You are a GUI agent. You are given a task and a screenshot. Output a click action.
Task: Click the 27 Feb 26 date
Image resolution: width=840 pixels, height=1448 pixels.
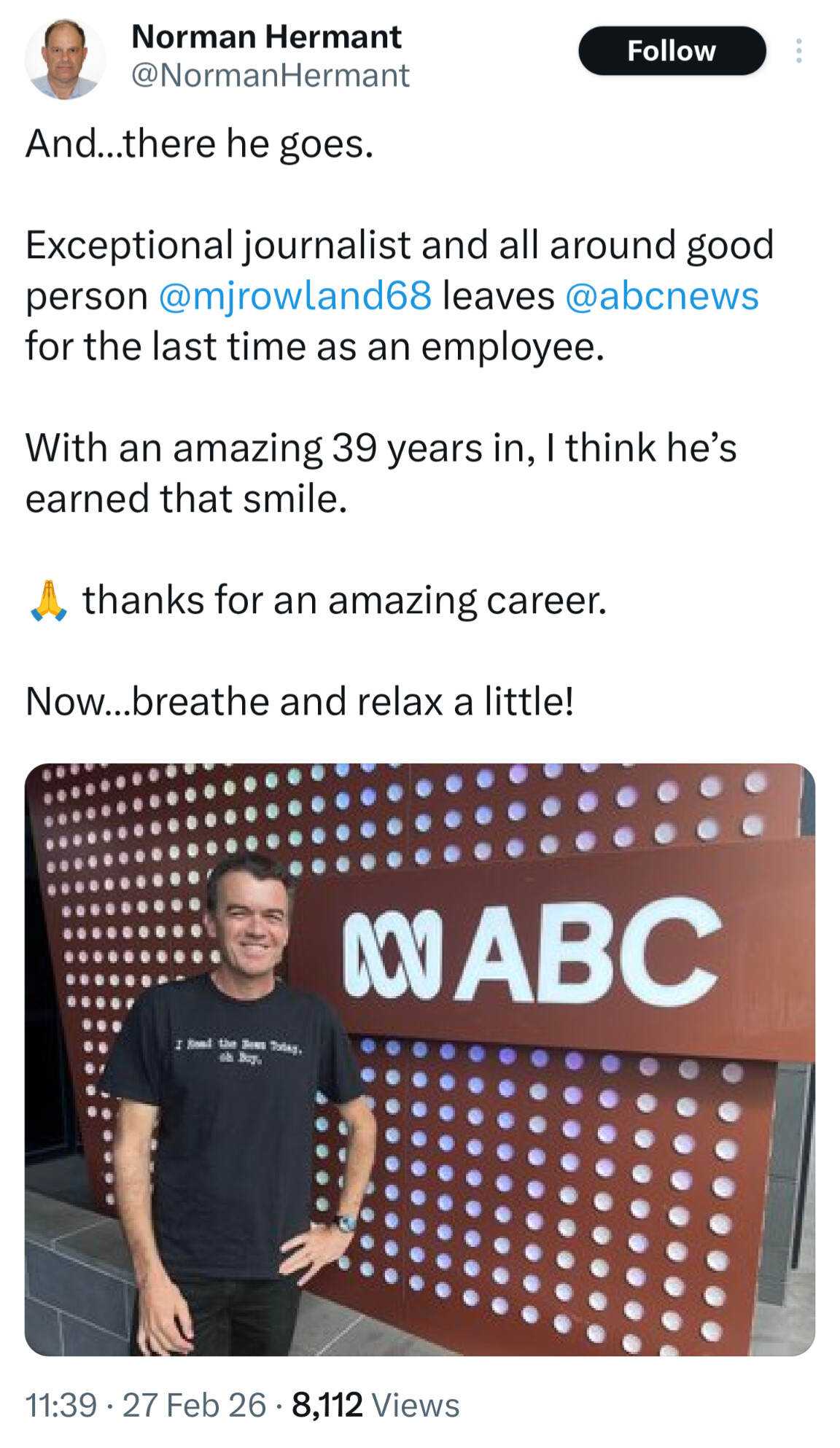194,1405
